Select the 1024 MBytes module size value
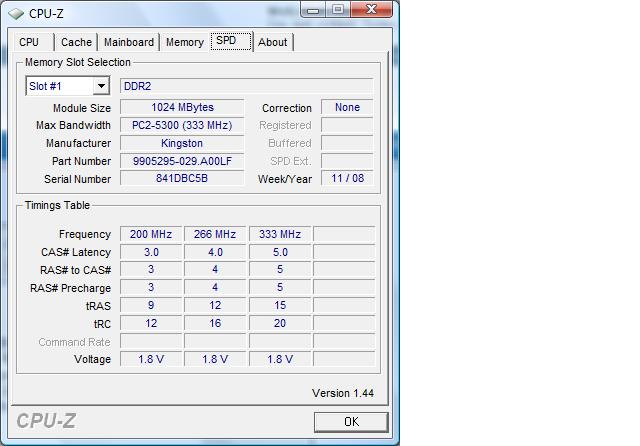Screen dimensions: 640x446 pyautogui.click(x=182, y=107)
